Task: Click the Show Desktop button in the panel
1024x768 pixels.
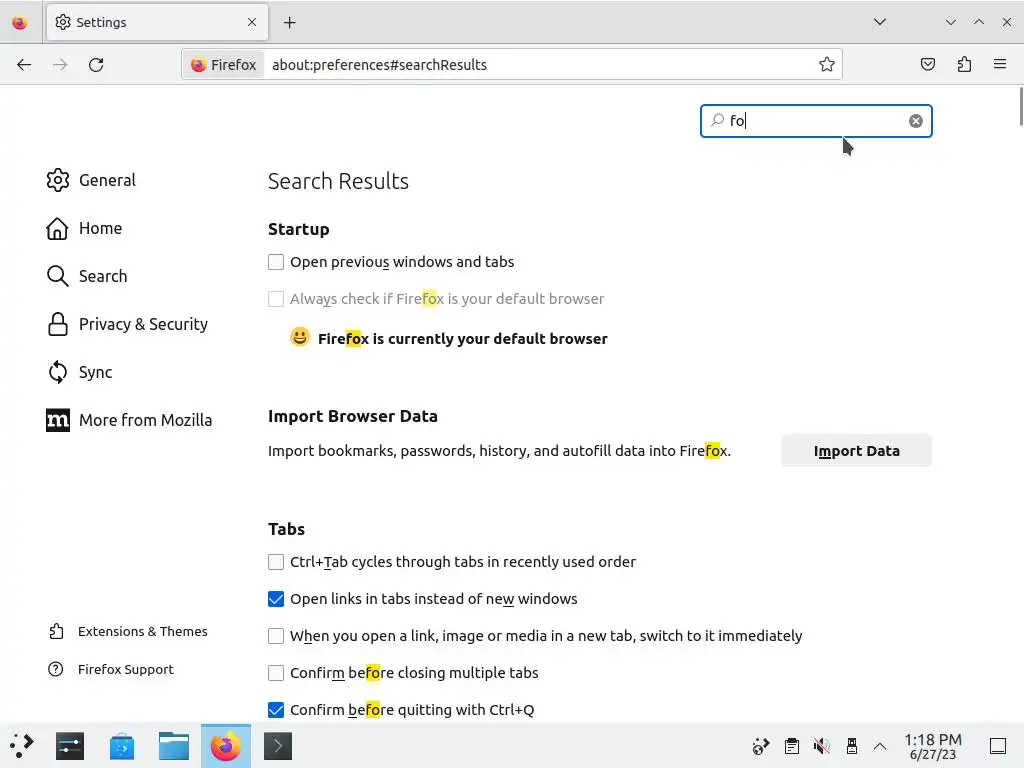Action: (x=997, y=746)
